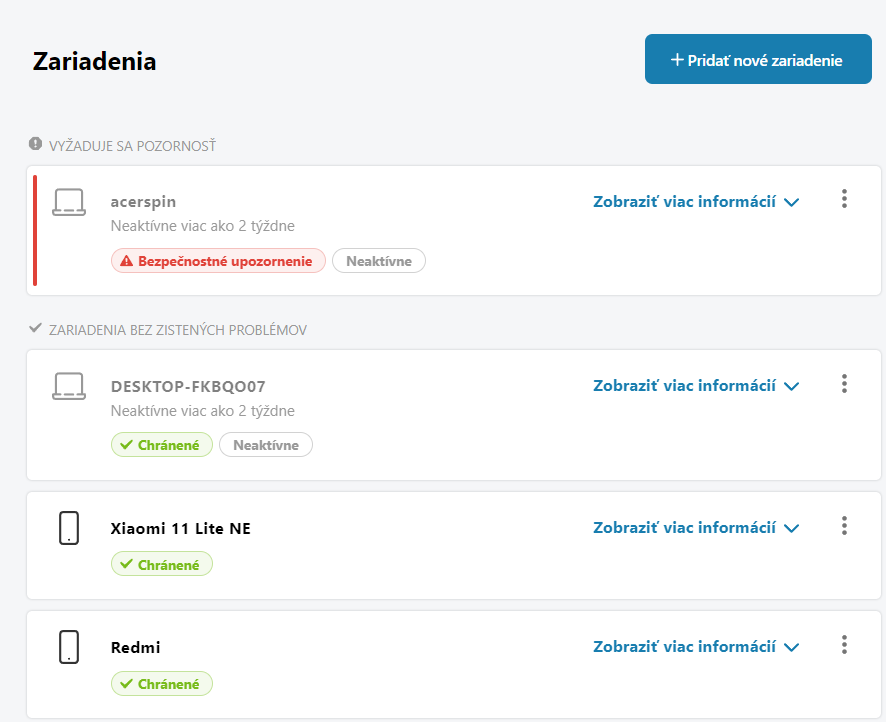Click the Redmi phone icon
886x722 pixels.
click(x=69, y=647)
